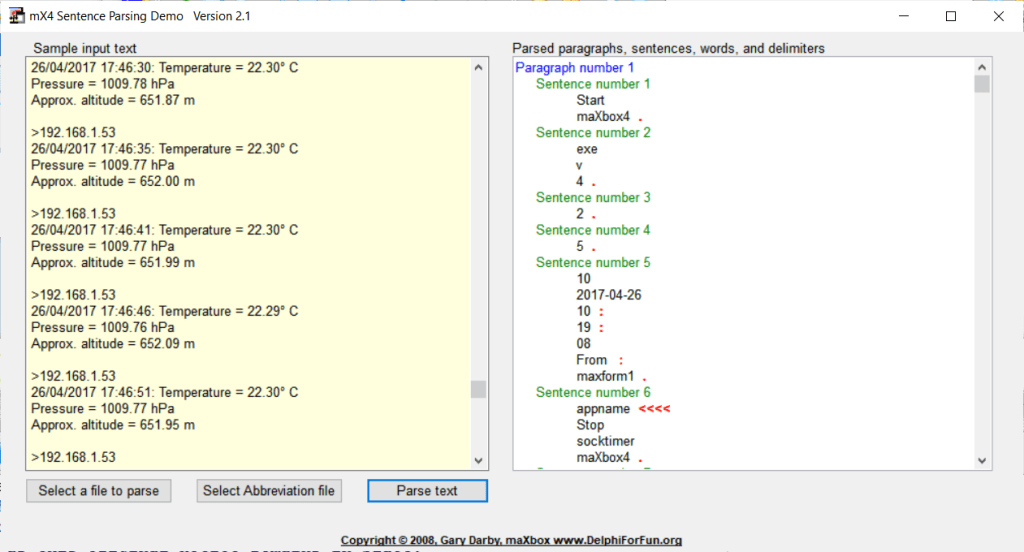Choose Select Abbreviation file button
This screenshot has height=552, width=1024.
[270, 491]
